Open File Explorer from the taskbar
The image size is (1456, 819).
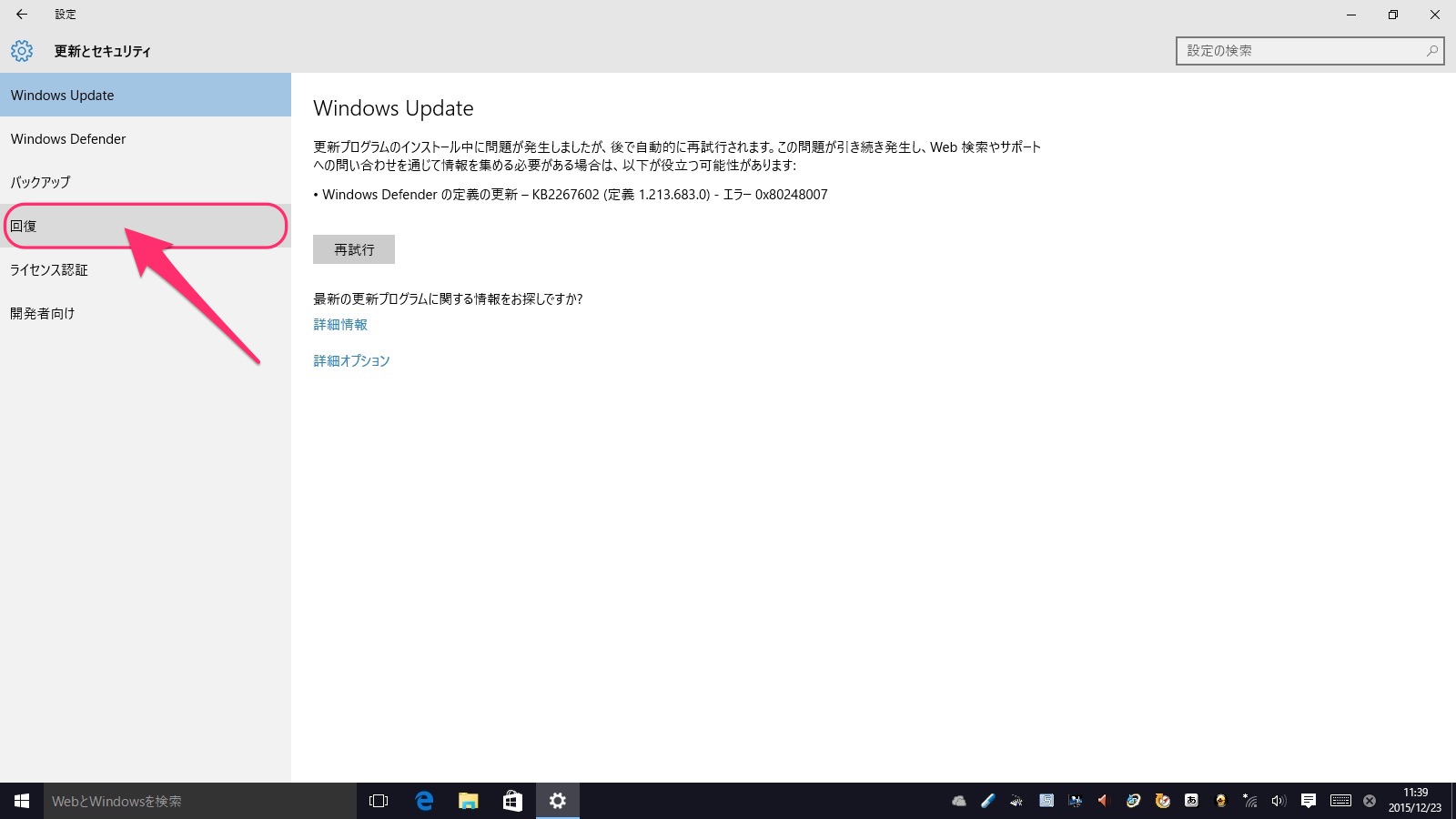coord(468,801)
